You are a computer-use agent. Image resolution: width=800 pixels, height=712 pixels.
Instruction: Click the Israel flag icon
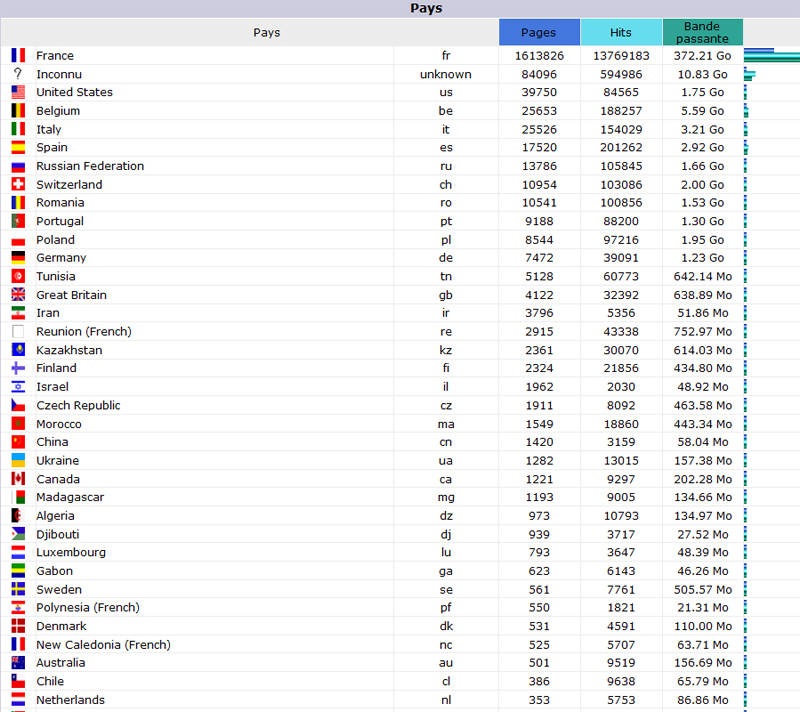coord(18,387)
